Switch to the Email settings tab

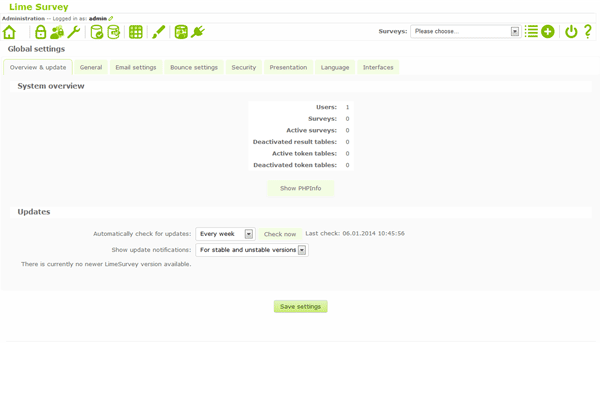click(136, 68)
